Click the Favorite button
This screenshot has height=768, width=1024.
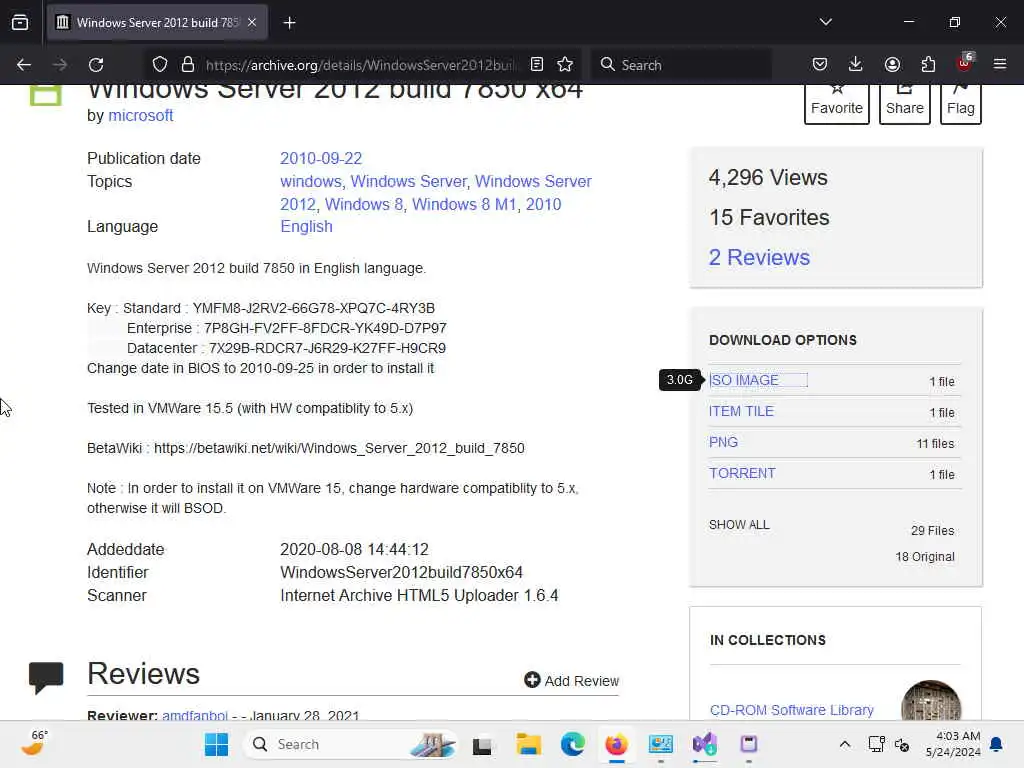pyautogui.click(x=837, y=103)
